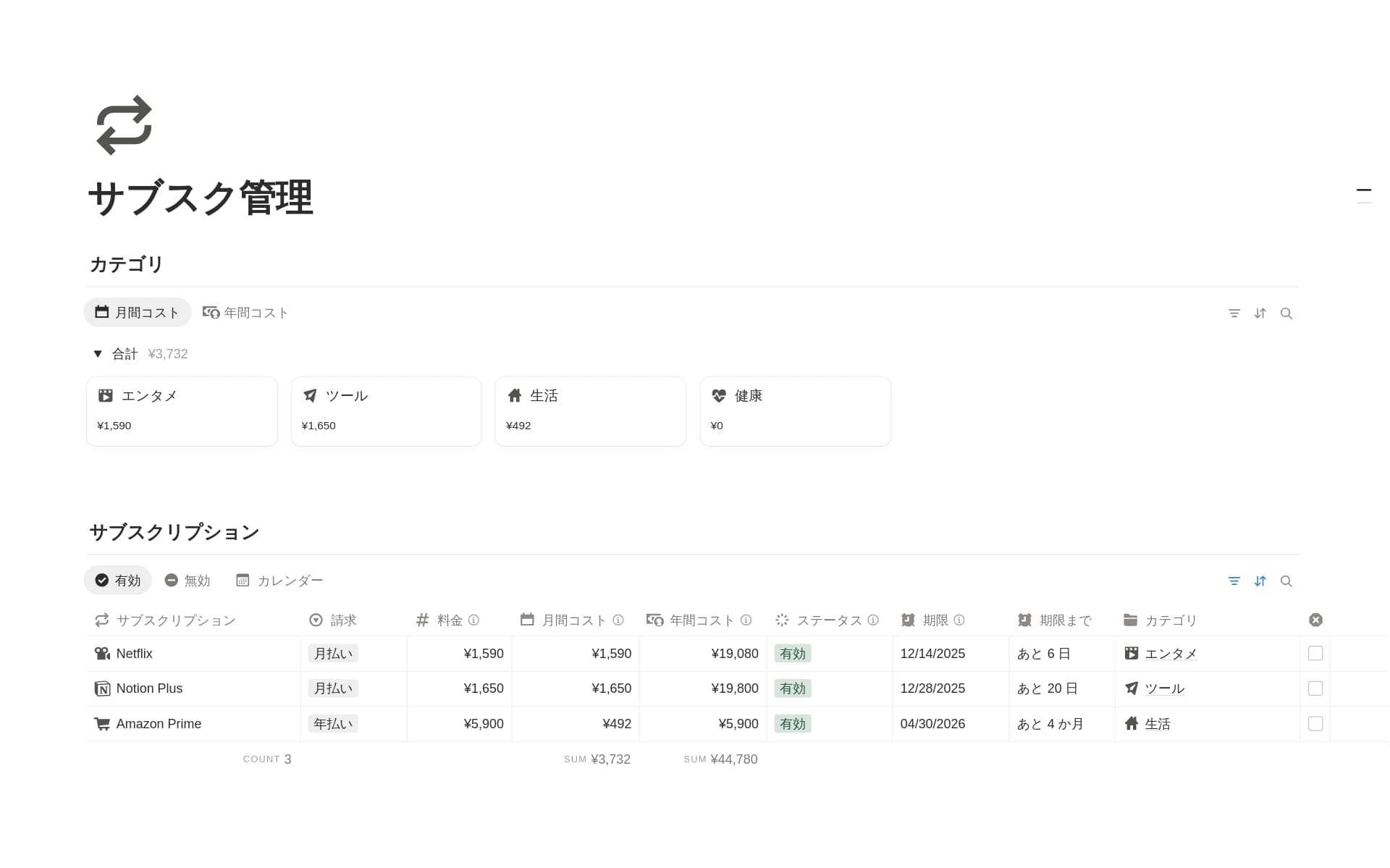Switch to the 年間コスト view tab
Image resolution: width=1390 pixels, height=868 pixels.
(x=246, y=313)
